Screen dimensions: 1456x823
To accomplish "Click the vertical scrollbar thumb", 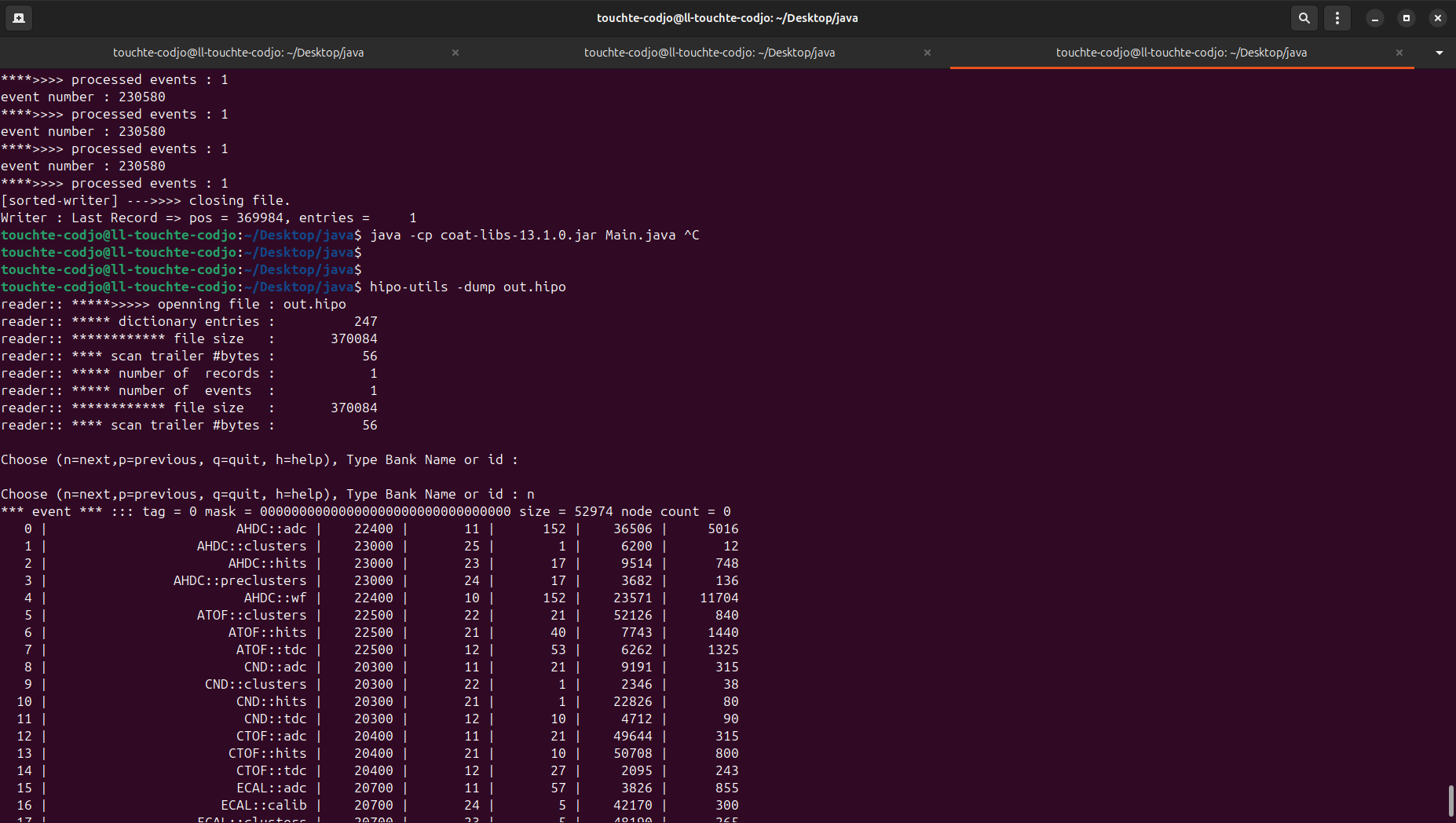I will (1451, 801).
